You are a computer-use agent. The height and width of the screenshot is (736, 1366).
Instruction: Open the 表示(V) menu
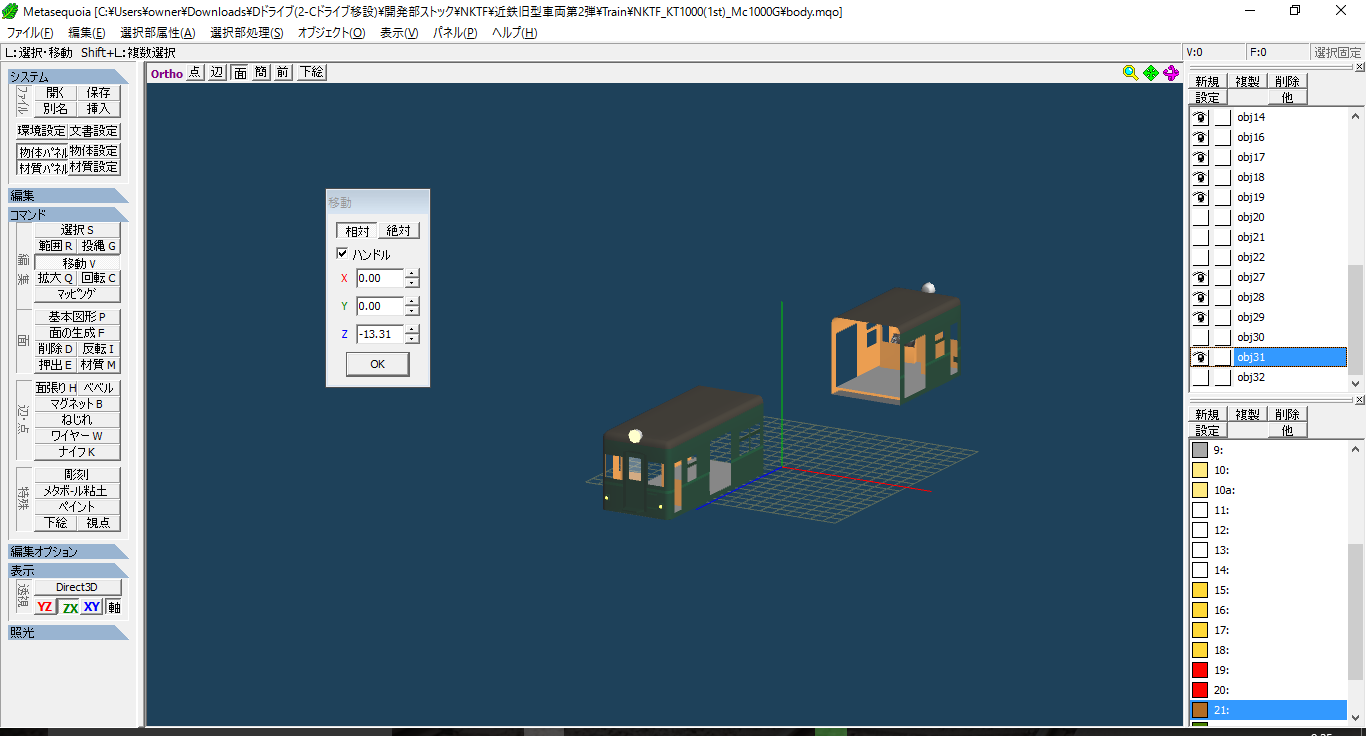(x=399, y=33)
